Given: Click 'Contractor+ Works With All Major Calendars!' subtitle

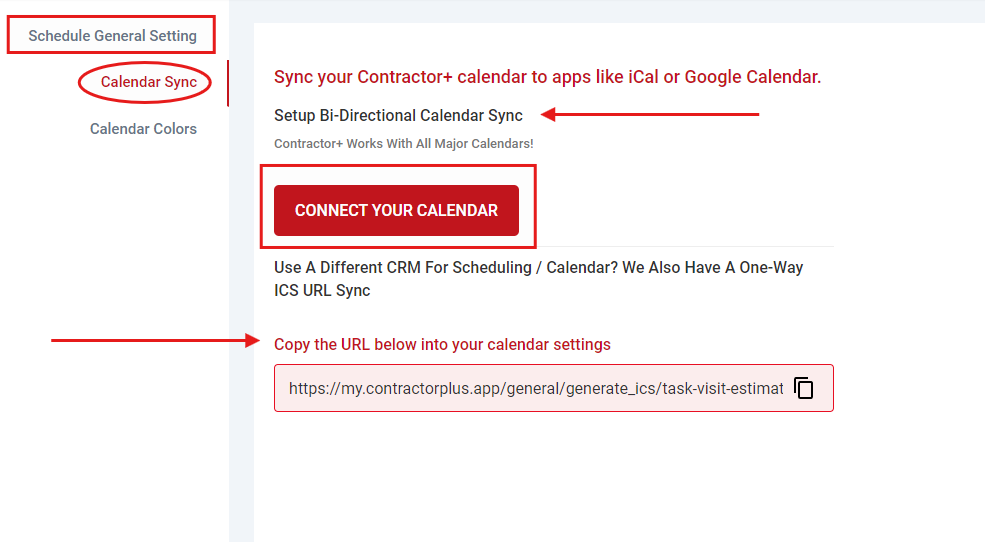Looking at the screenshot, I should click(403, 144).
